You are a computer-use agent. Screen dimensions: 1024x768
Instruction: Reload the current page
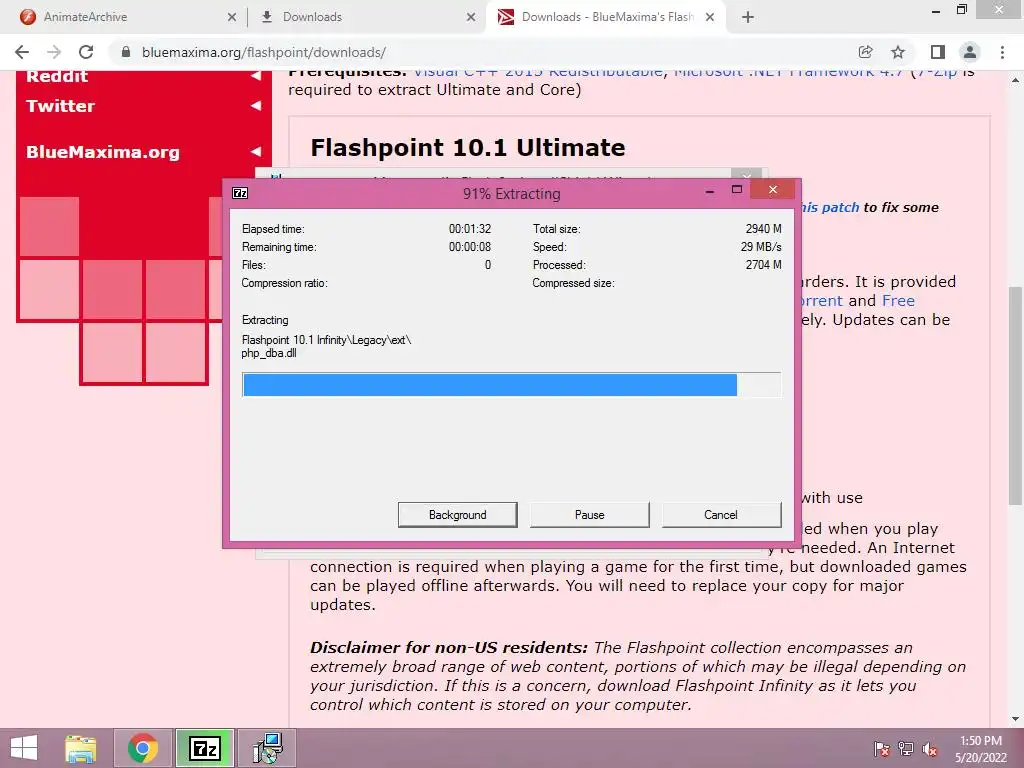click(x=86, y=52)
